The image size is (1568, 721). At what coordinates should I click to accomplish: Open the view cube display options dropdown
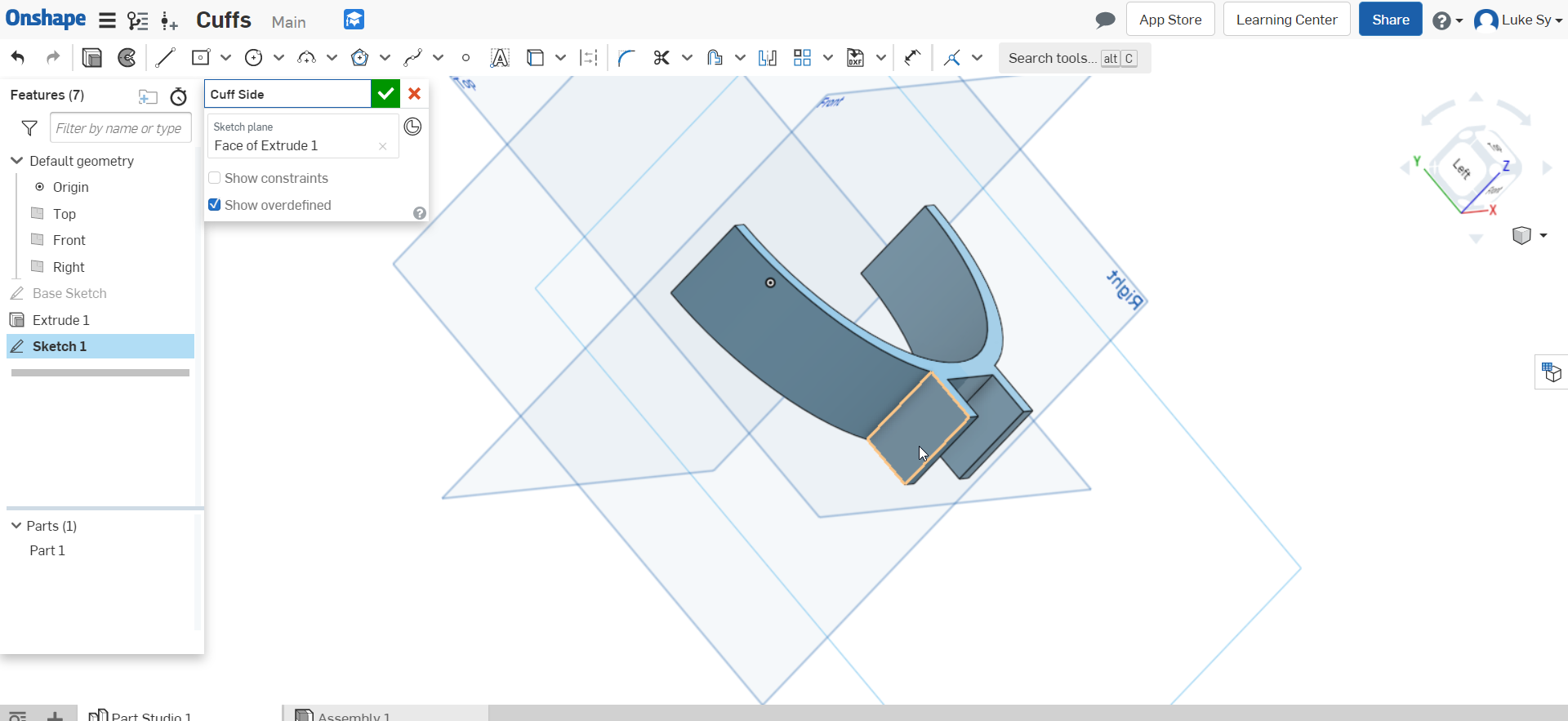coord(1543,235)
